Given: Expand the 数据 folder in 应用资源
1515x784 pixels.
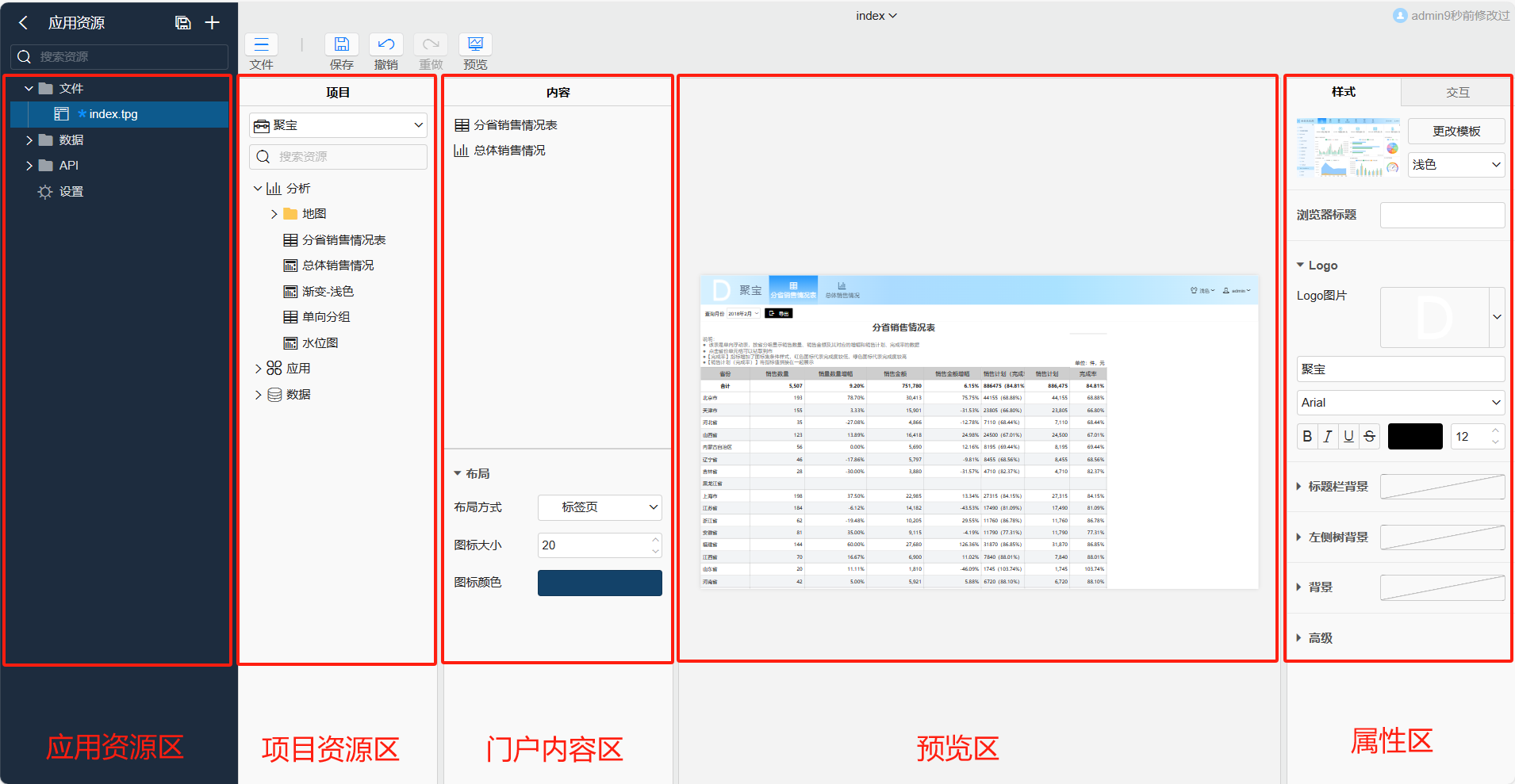Looking at the screenshot, I should pos(29,140).
